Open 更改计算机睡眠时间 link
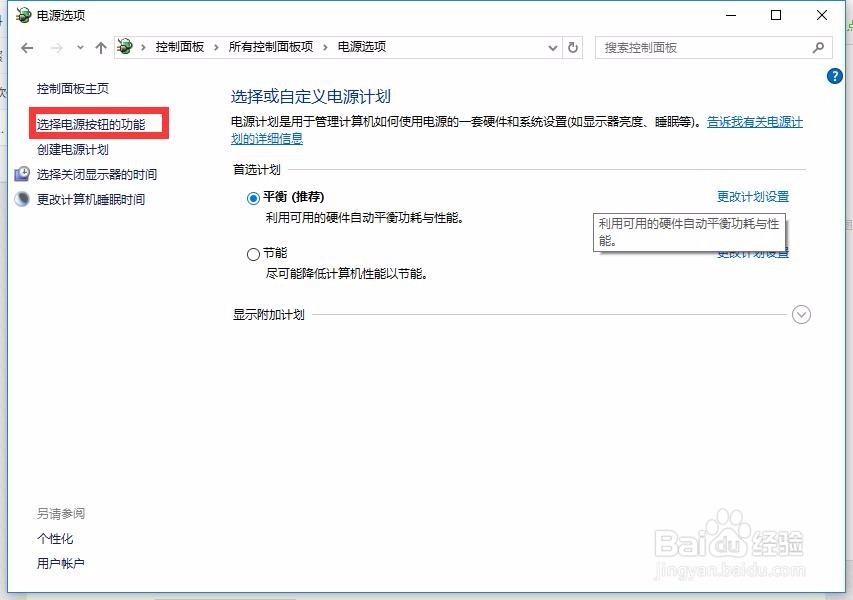 [91, 200]
